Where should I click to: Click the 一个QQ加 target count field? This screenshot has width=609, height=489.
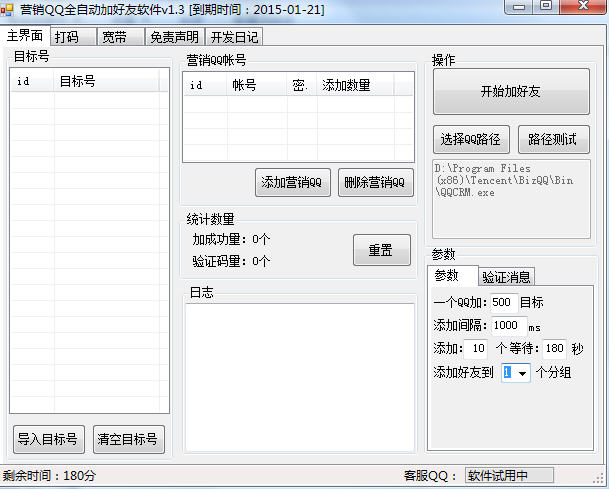(x=503, y=302)
